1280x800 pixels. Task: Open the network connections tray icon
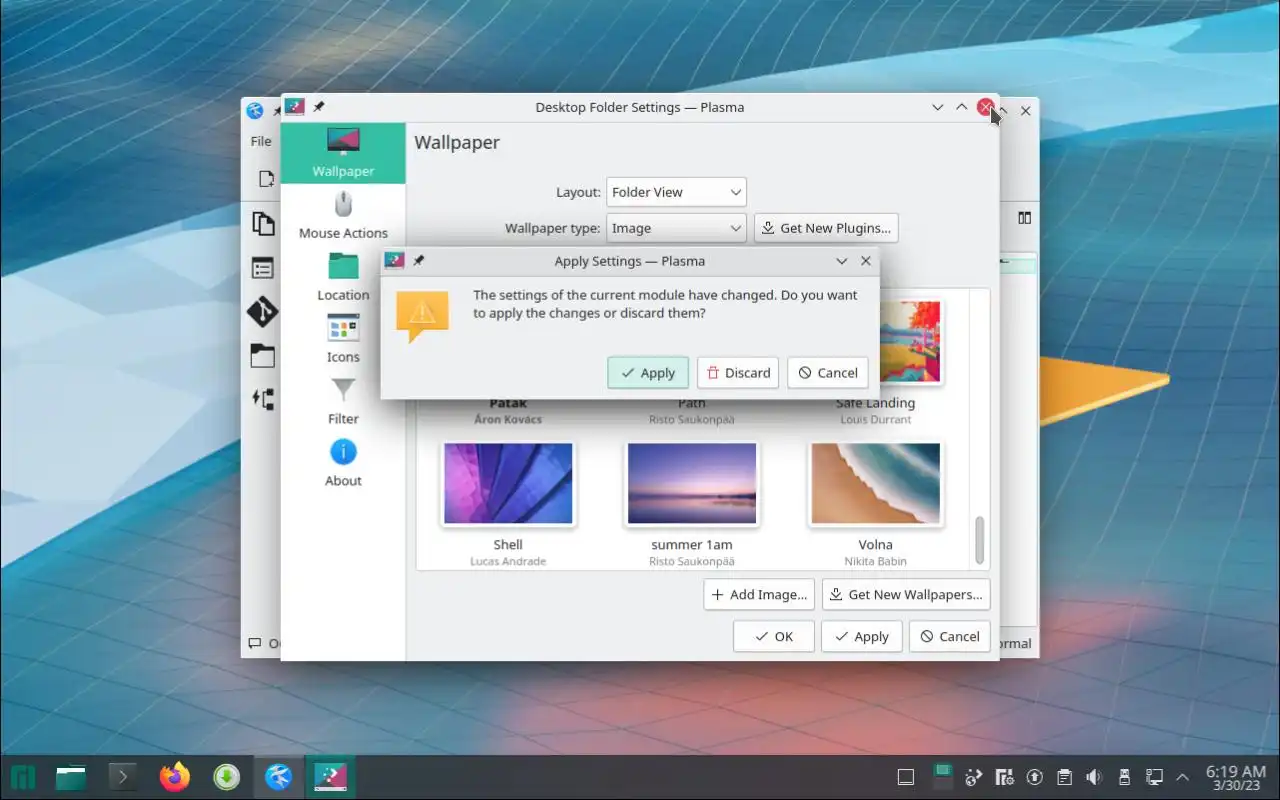[1154, 777]
